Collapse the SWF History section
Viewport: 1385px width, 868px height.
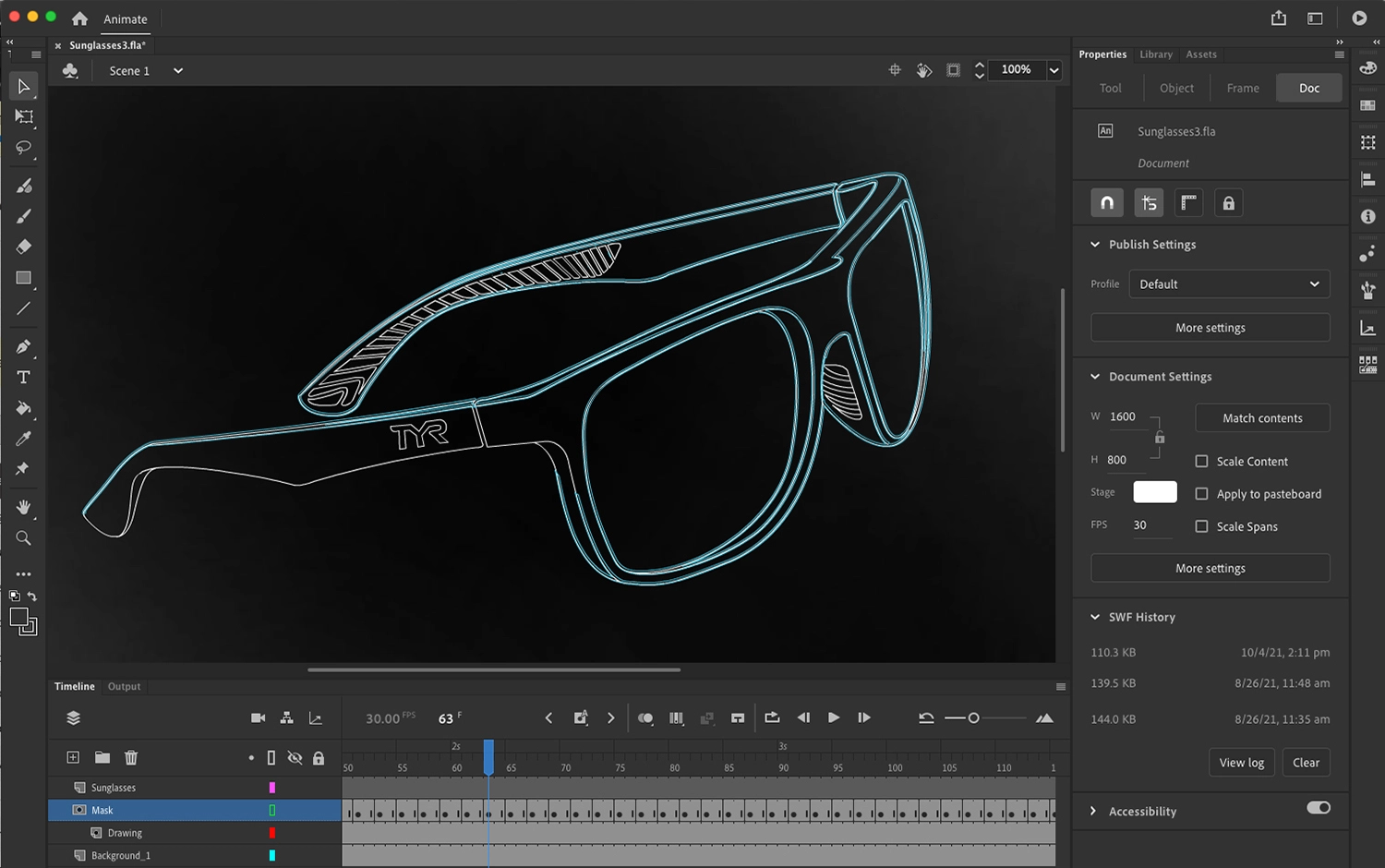coord(1095,617)
